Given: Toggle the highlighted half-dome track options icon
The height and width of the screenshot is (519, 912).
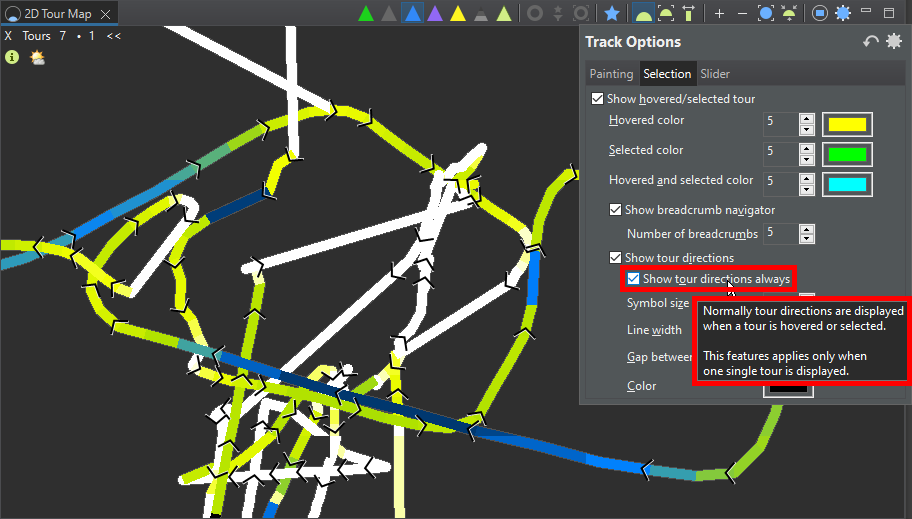Looking at the screenshot, I should point(643,13).
